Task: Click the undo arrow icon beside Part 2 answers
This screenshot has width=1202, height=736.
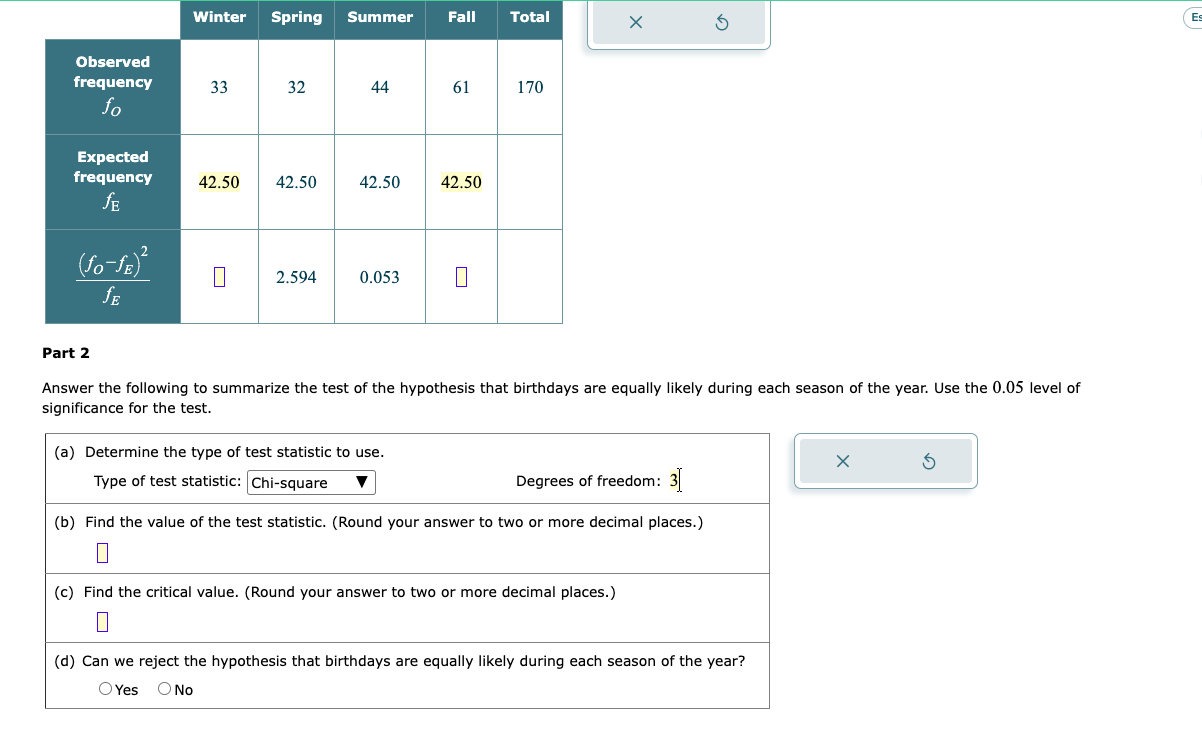Action: (928, 460)
